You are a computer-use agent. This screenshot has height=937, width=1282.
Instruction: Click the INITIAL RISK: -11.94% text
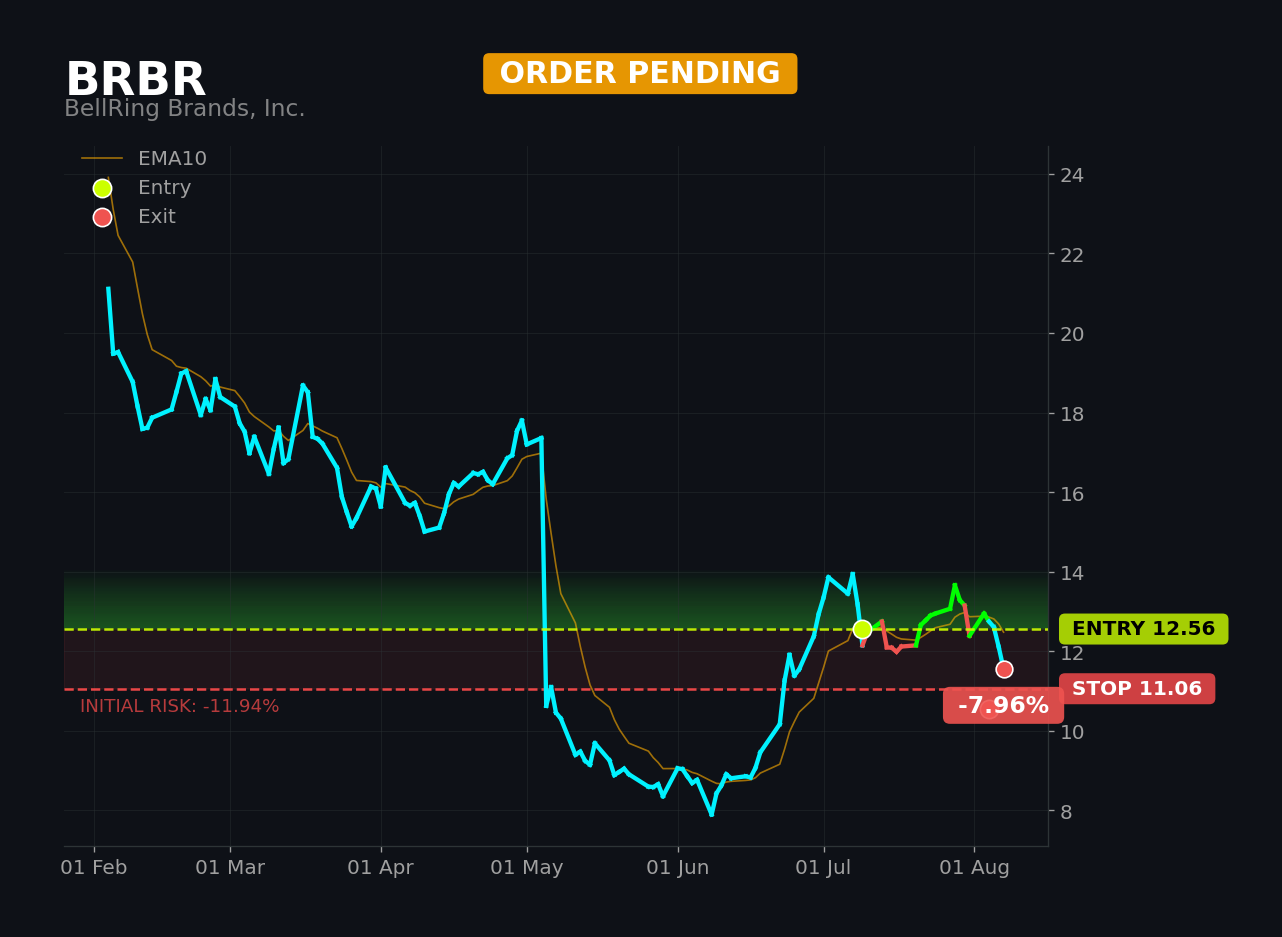(180, 707)
